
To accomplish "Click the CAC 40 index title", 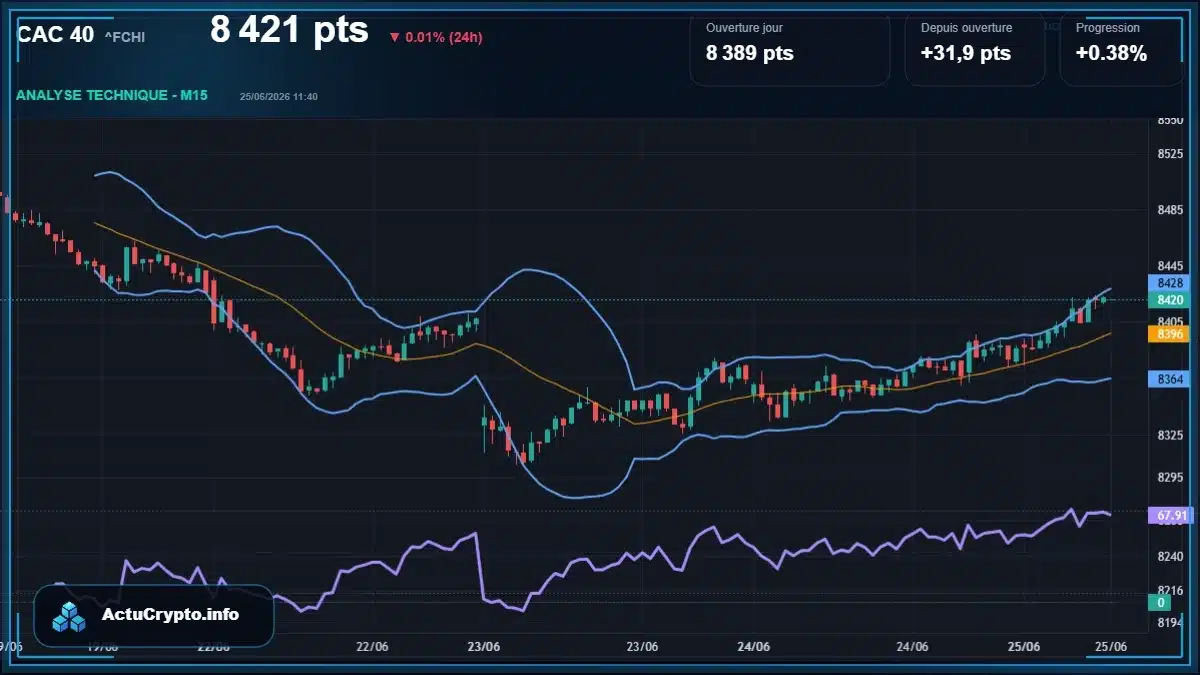I will (56, 34).
